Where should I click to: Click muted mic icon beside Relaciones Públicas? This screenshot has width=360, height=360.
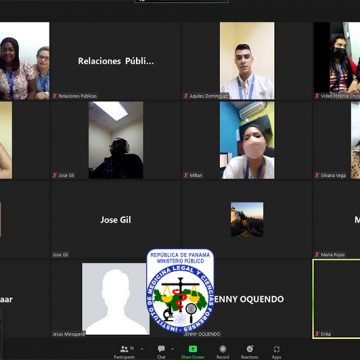[55, 96]
